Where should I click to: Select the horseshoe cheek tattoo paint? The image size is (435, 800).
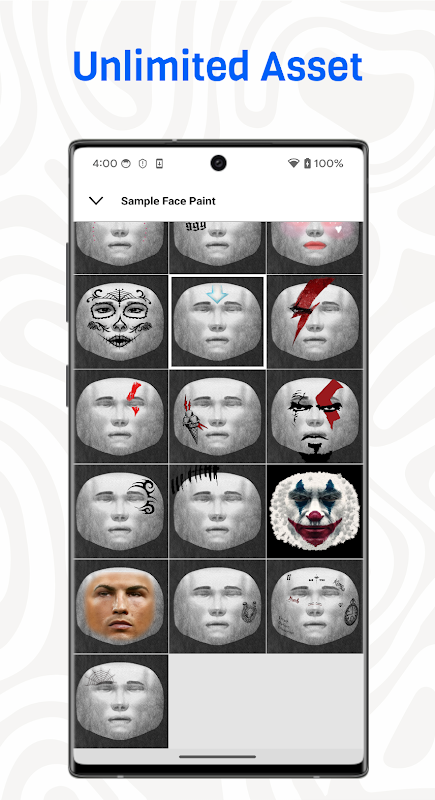click(x=217, y=606)
